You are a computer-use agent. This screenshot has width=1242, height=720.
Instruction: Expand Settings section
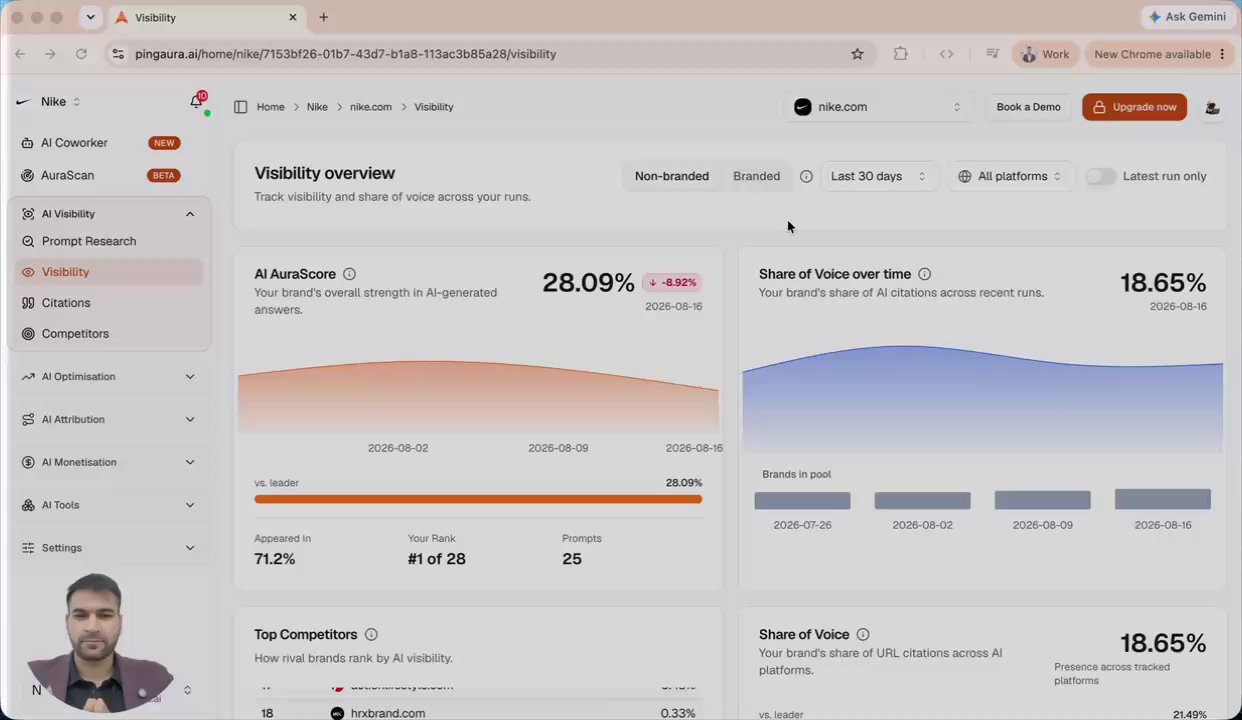(x=108, y=548)
